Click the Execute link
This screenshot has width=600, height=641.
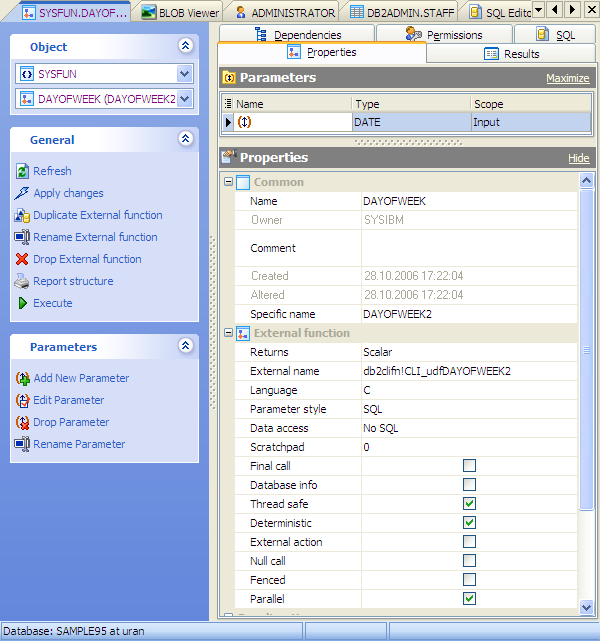(x=53, y=303)
